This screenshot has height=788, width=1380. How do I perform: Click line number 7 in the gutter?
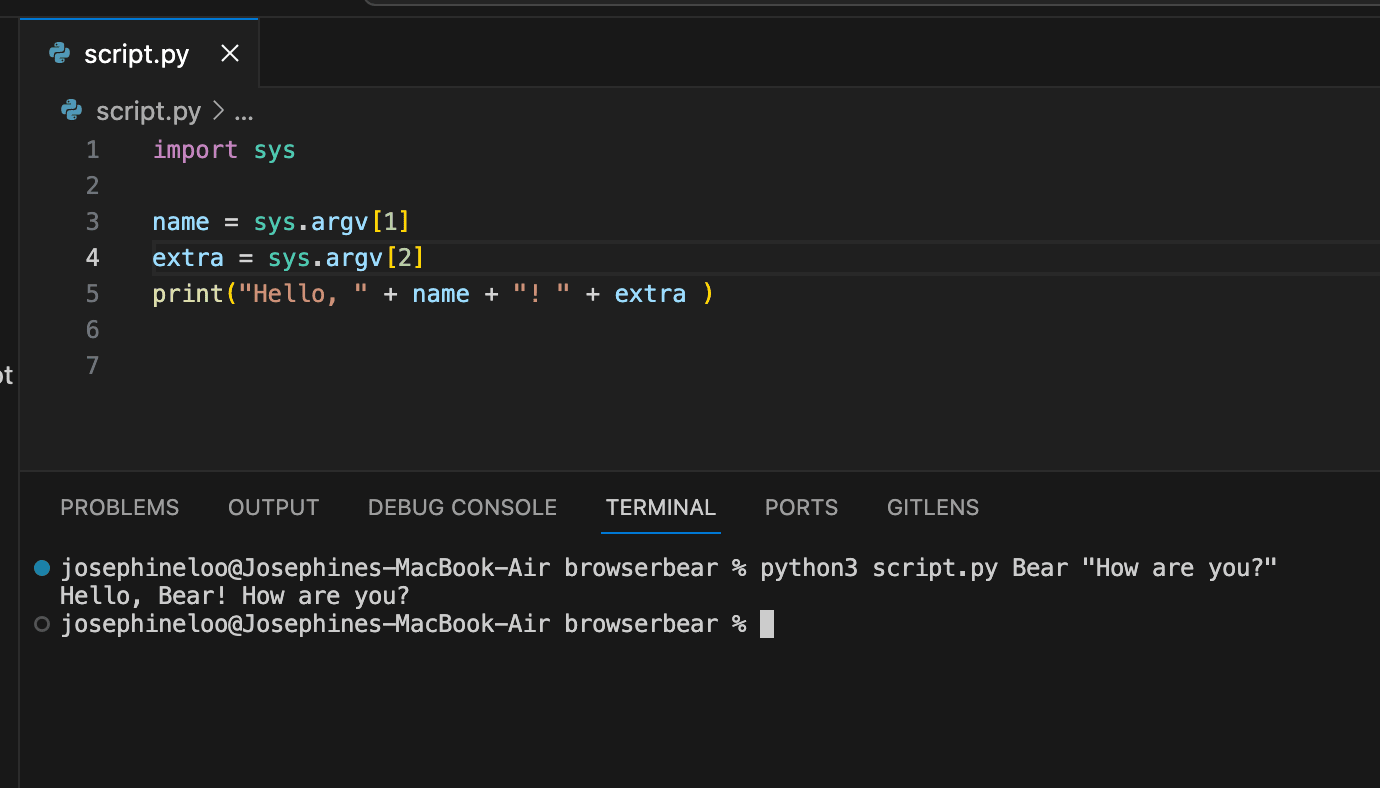[93, 366]
